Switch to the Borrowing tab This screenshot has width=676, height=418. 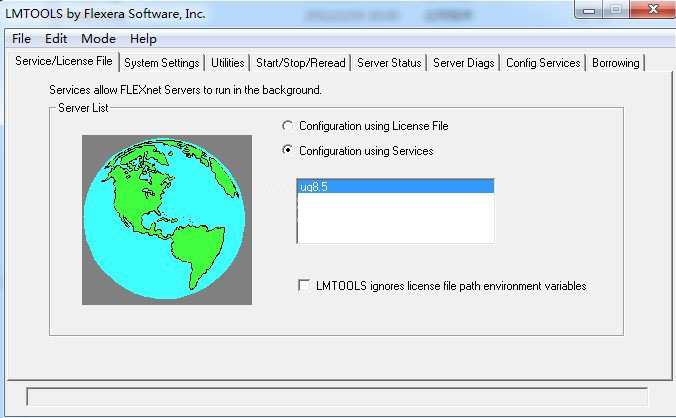pos(615,63)
